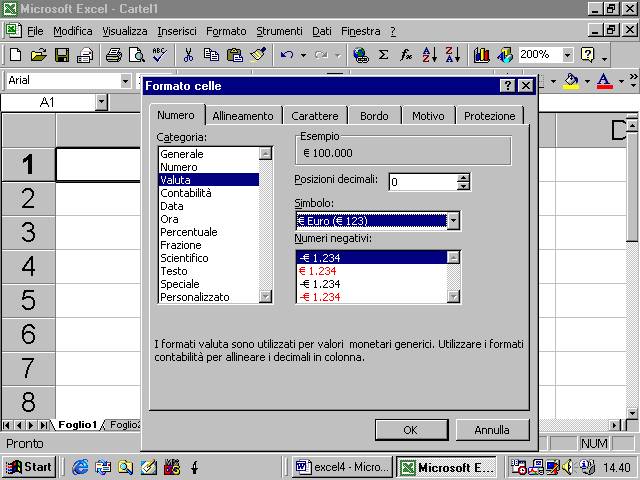Increase decimal positions with up arrow
Viewport: 640px width, 480px height.
(x=463, y=178)
